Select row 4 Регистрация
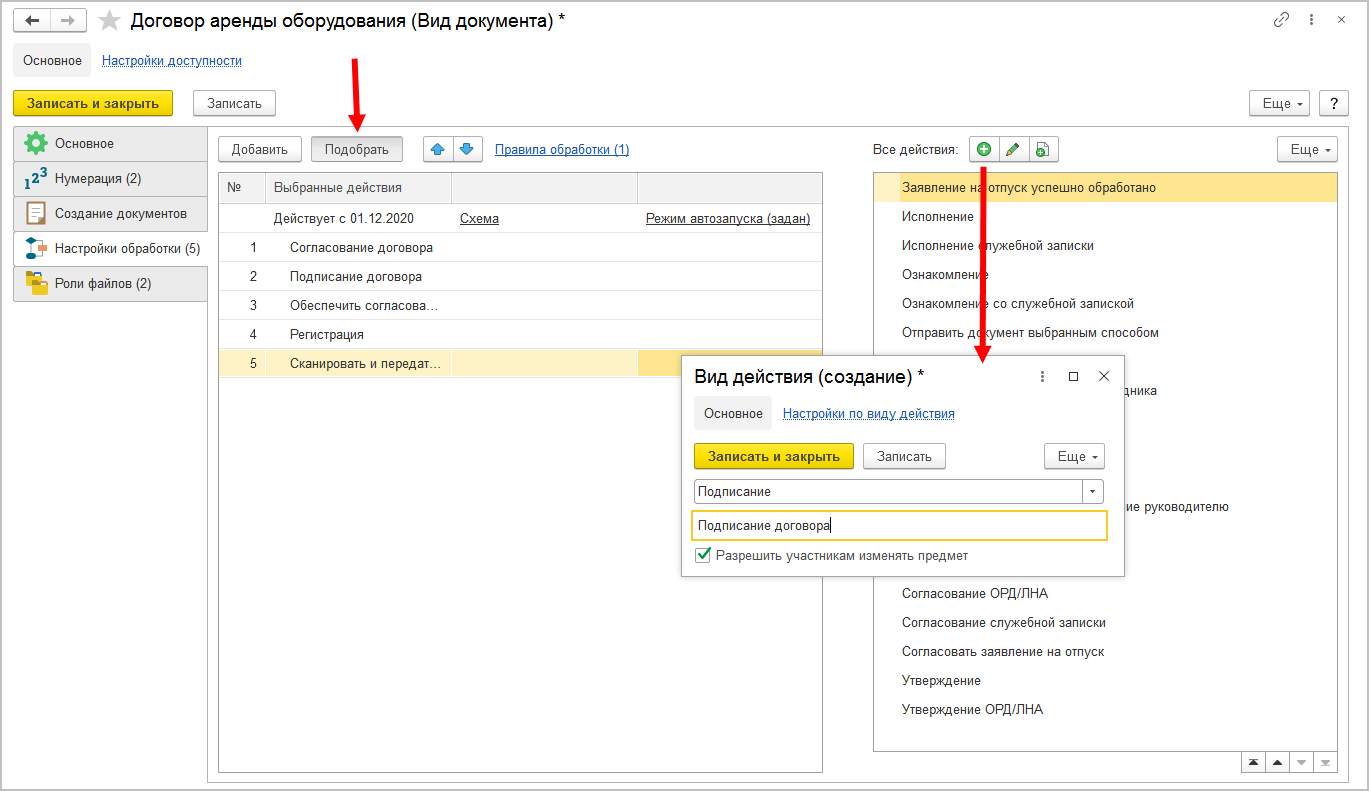Image resolution: width=1369 pixels, height=791 pixels. 520,334
